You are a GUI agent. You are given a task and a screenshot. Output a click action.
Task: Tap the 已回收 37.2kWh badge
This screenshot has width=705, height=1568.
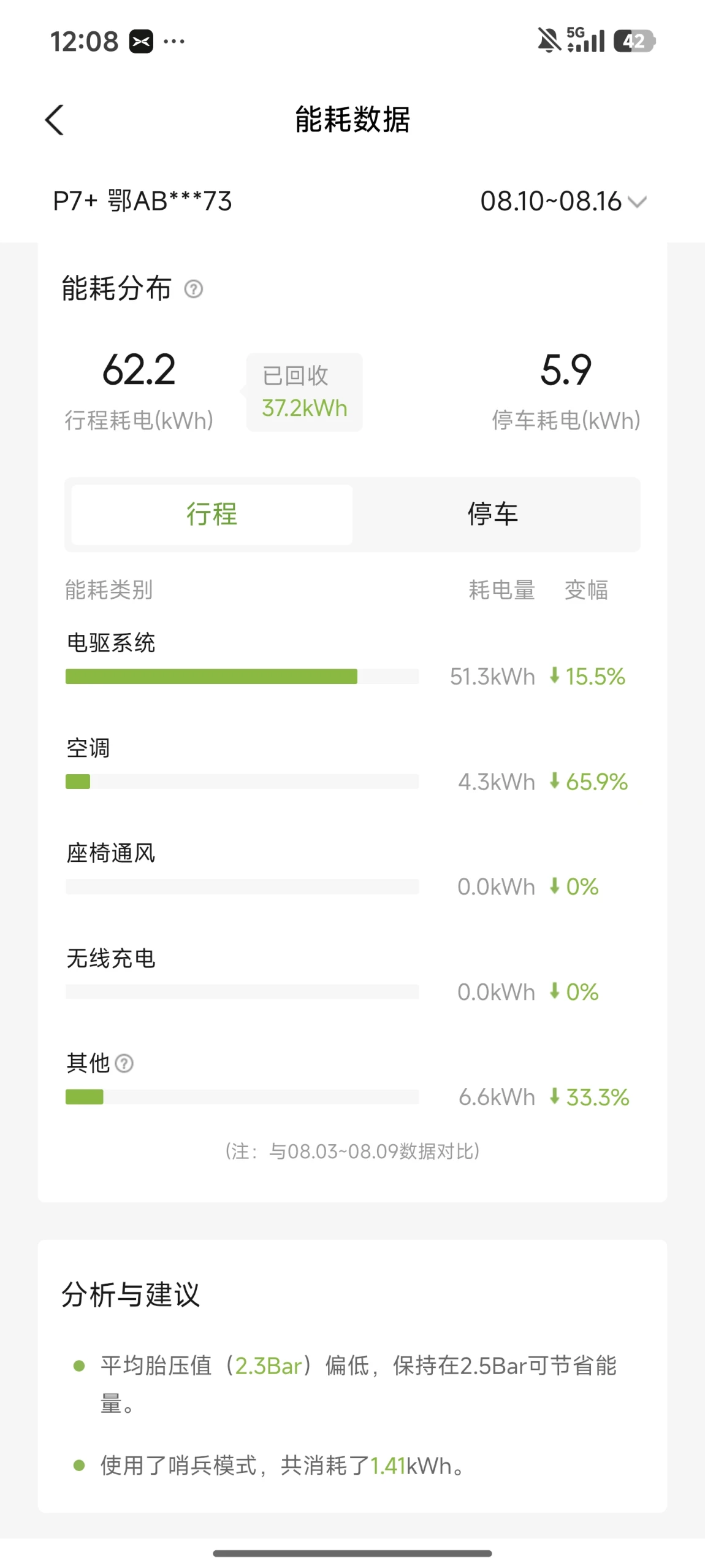[304, 392]
